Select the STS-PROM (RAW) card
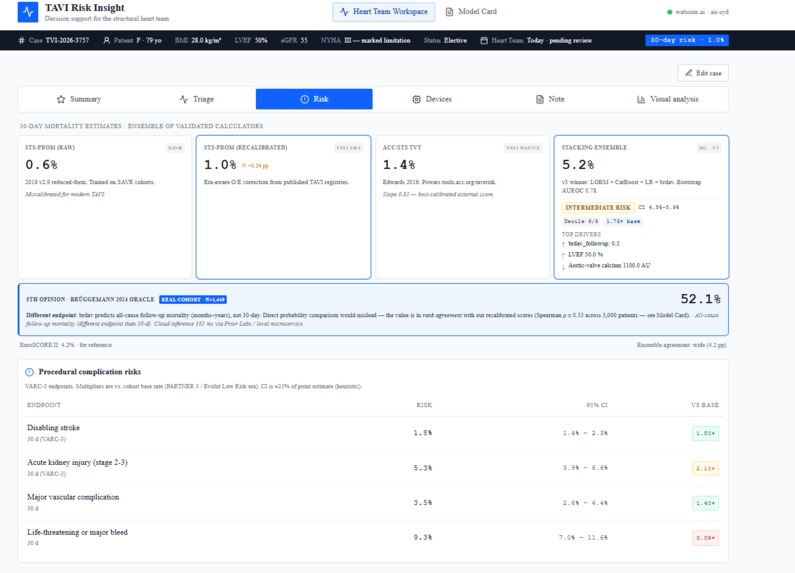Screen dimensions: 795x573 [105, 207]
